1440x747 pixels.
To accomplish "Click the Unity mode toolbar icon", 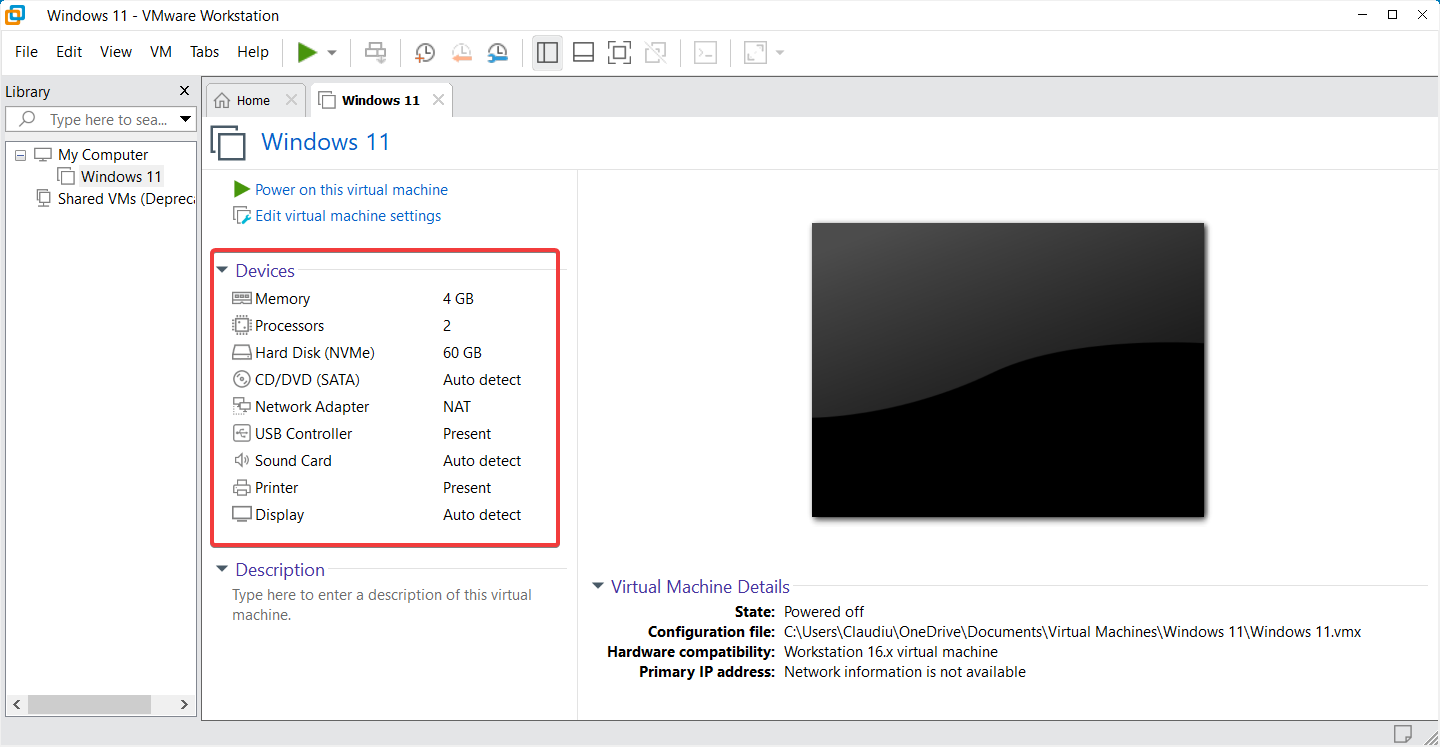I will [656, 52].
